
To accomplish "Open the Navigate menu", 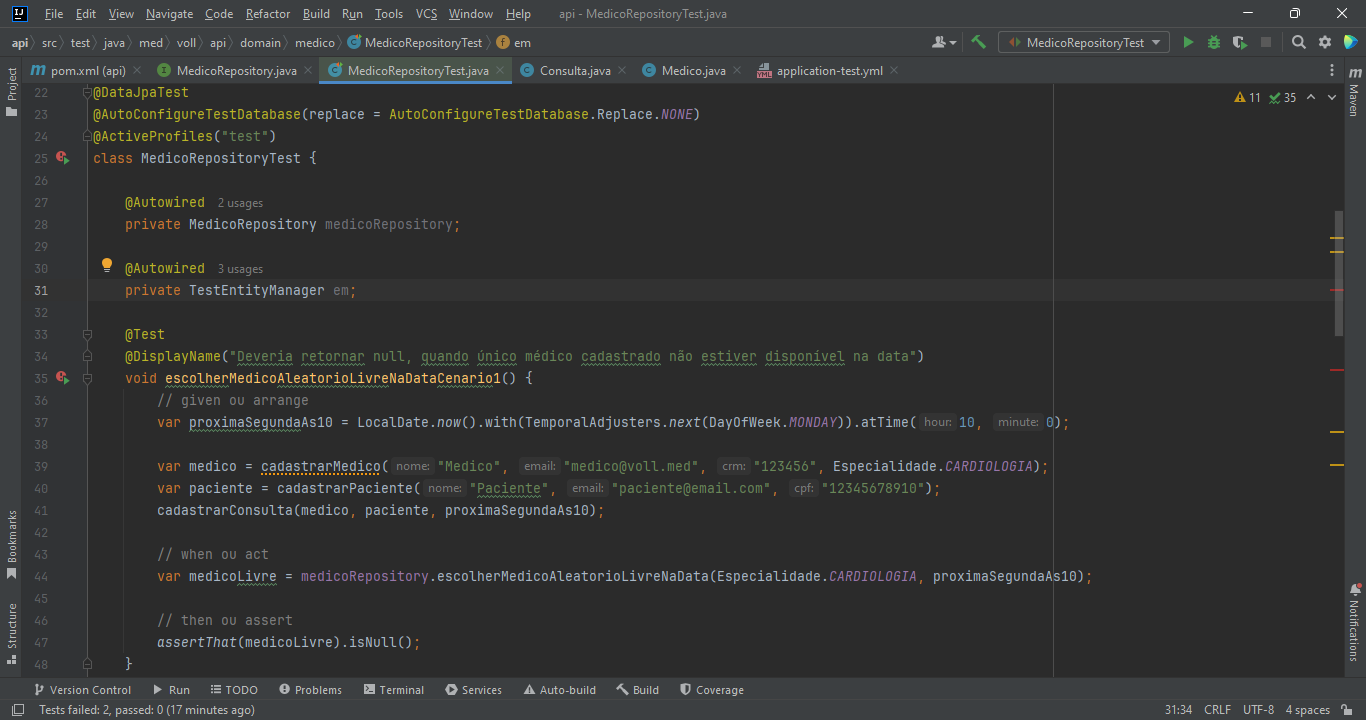I will 169,14.
